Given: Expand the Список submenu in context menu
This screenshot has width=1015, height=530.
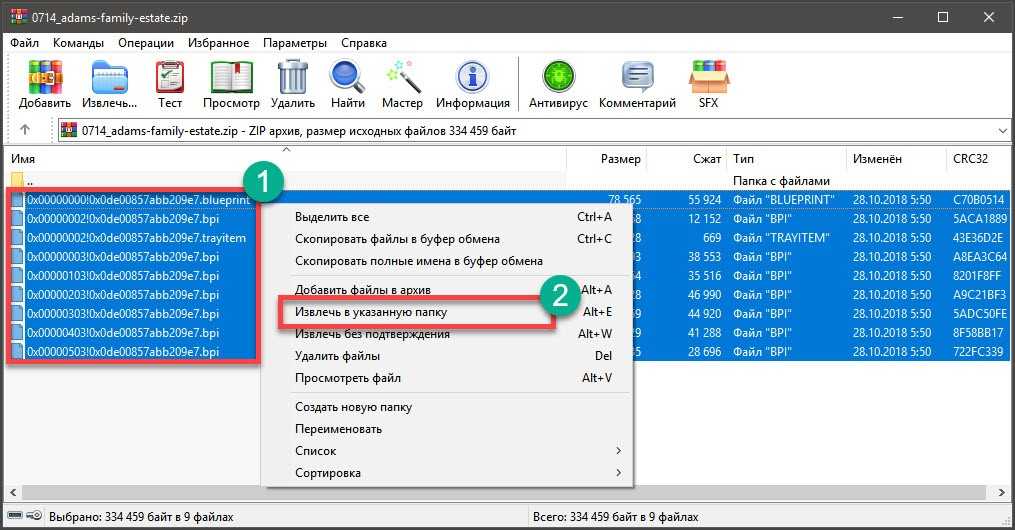Looking at the screenshot, I should pyautogui.click(x=456, y=451).
